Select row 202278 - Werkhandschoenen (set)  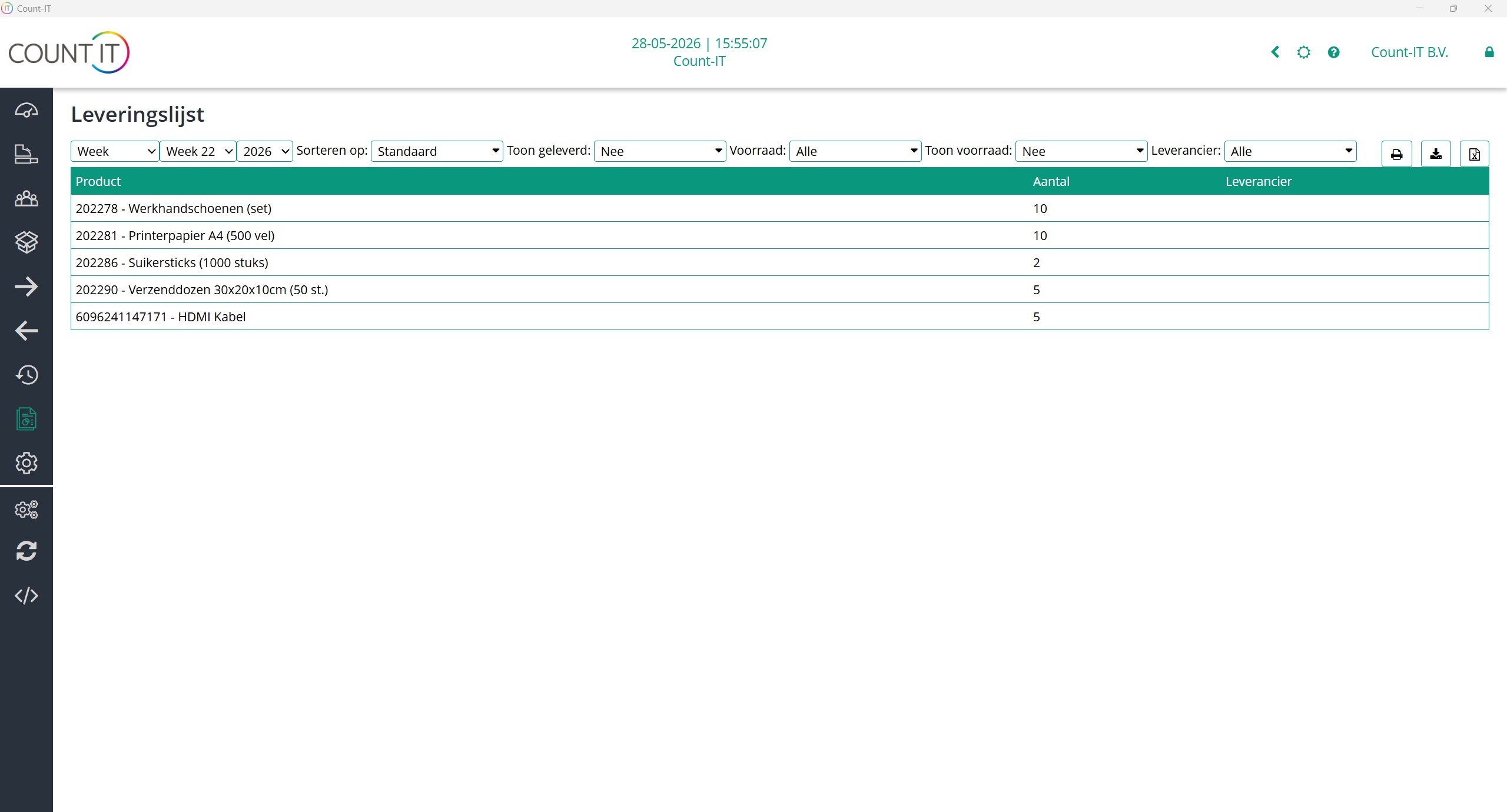tap(779, 208)
